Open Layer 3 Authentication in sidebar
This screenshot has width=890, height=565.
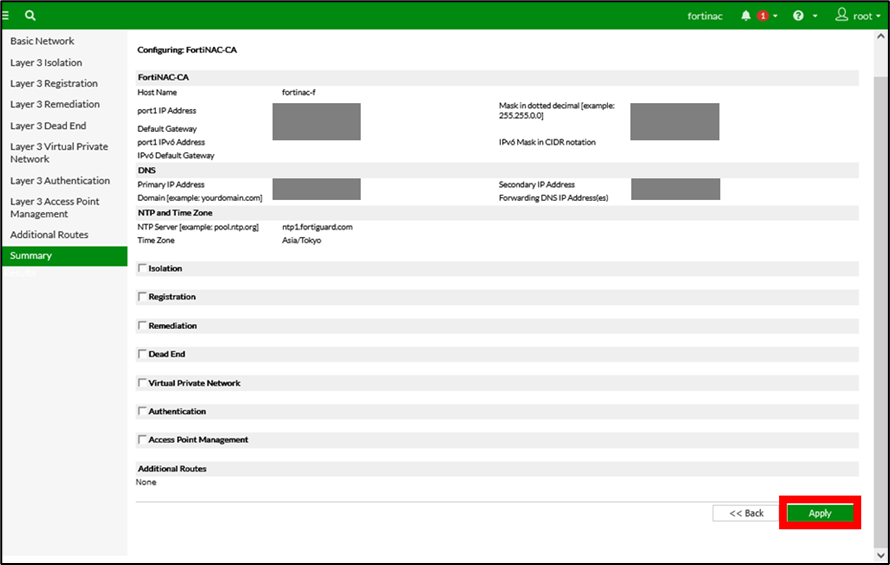60,181
